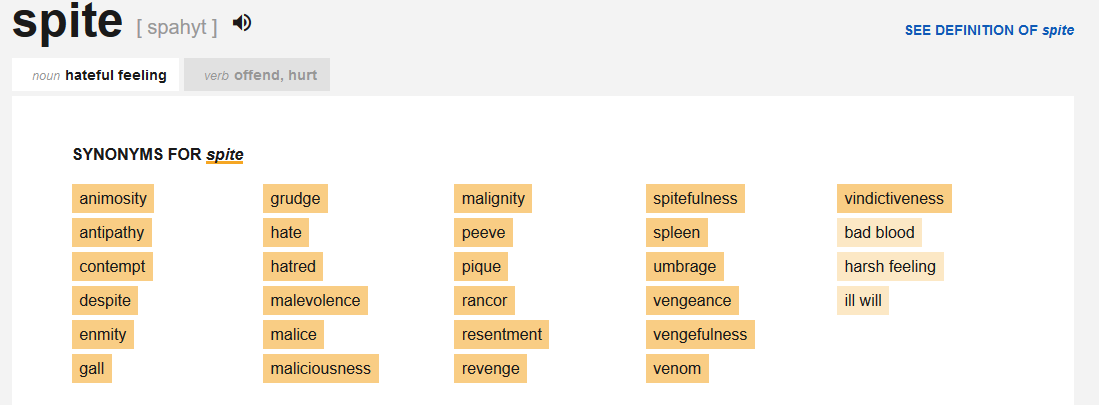
Task: Open the synonym 'animosity'
Action: (x=113, y=198)
